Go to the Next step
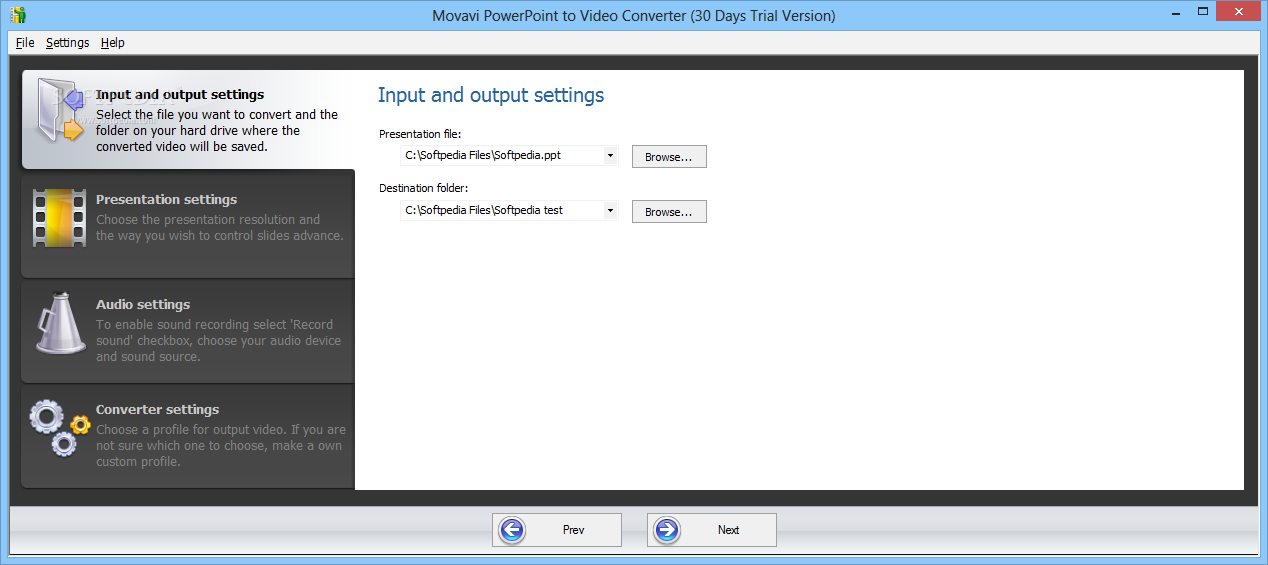Image resolution: width=1268 pixels, height=565 pixels. pyautogui.click(x=712, y=530)
